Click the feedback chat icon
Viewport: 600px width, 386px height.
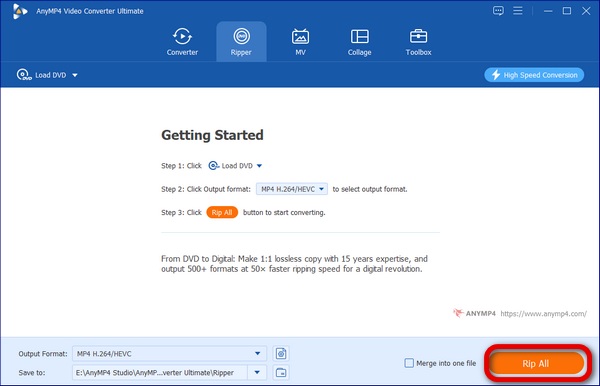pyautogui.click(x=498, y=11)
